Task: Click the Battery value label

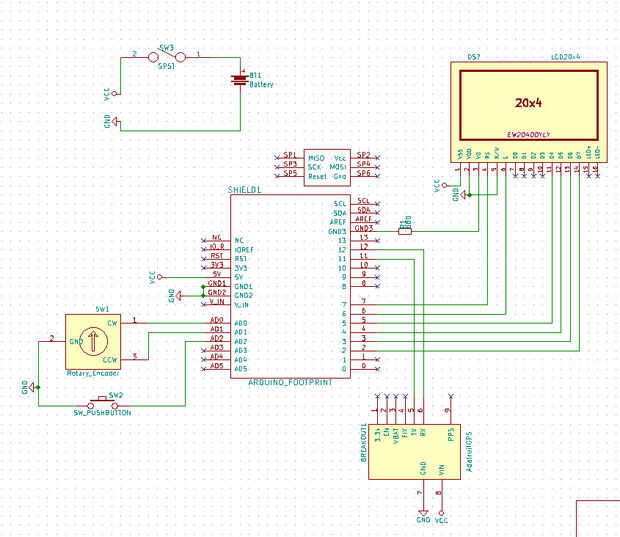Action: tap(261, 84)
